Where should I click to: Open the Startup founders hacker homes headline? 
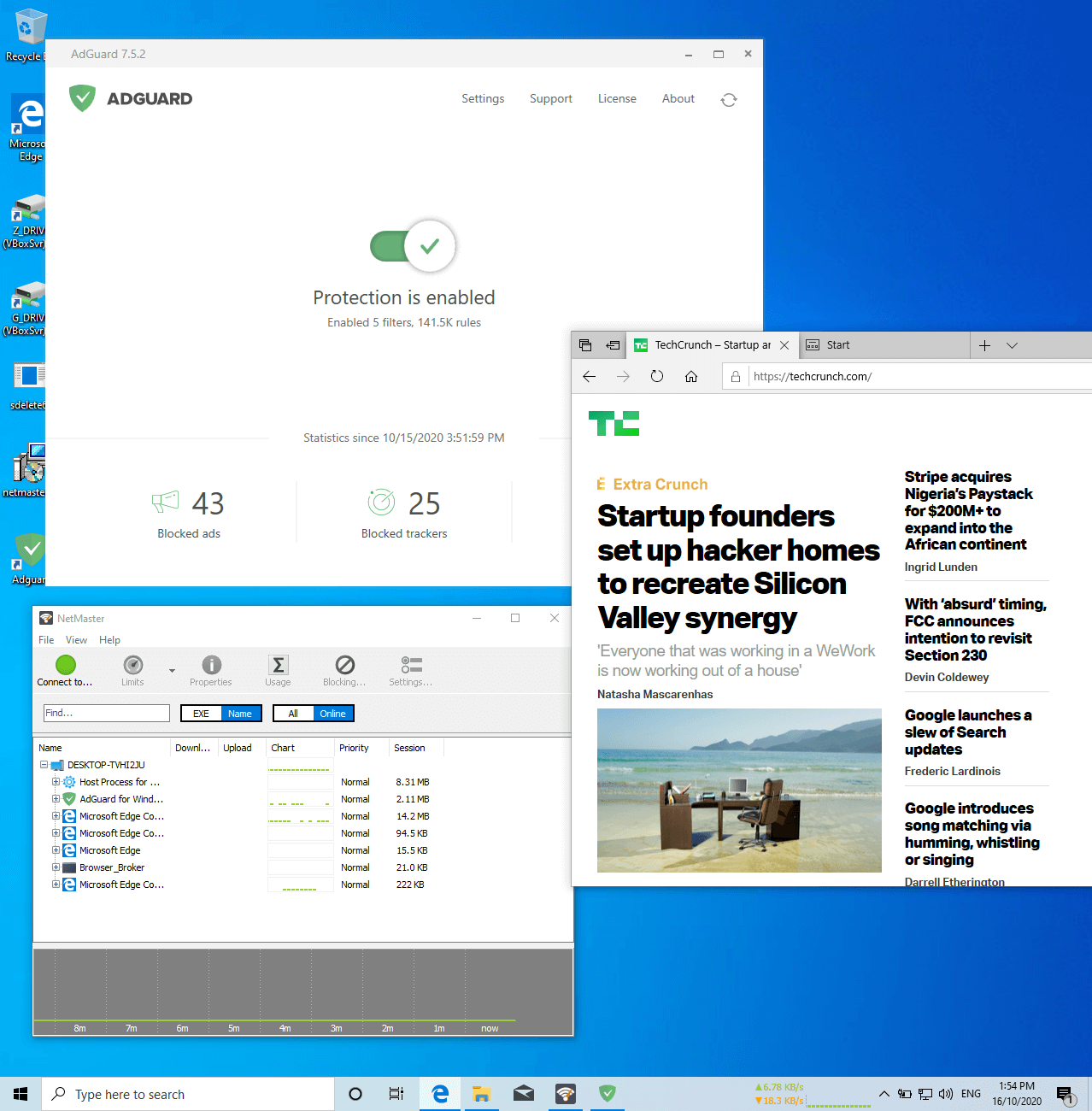tap(738, 567)
